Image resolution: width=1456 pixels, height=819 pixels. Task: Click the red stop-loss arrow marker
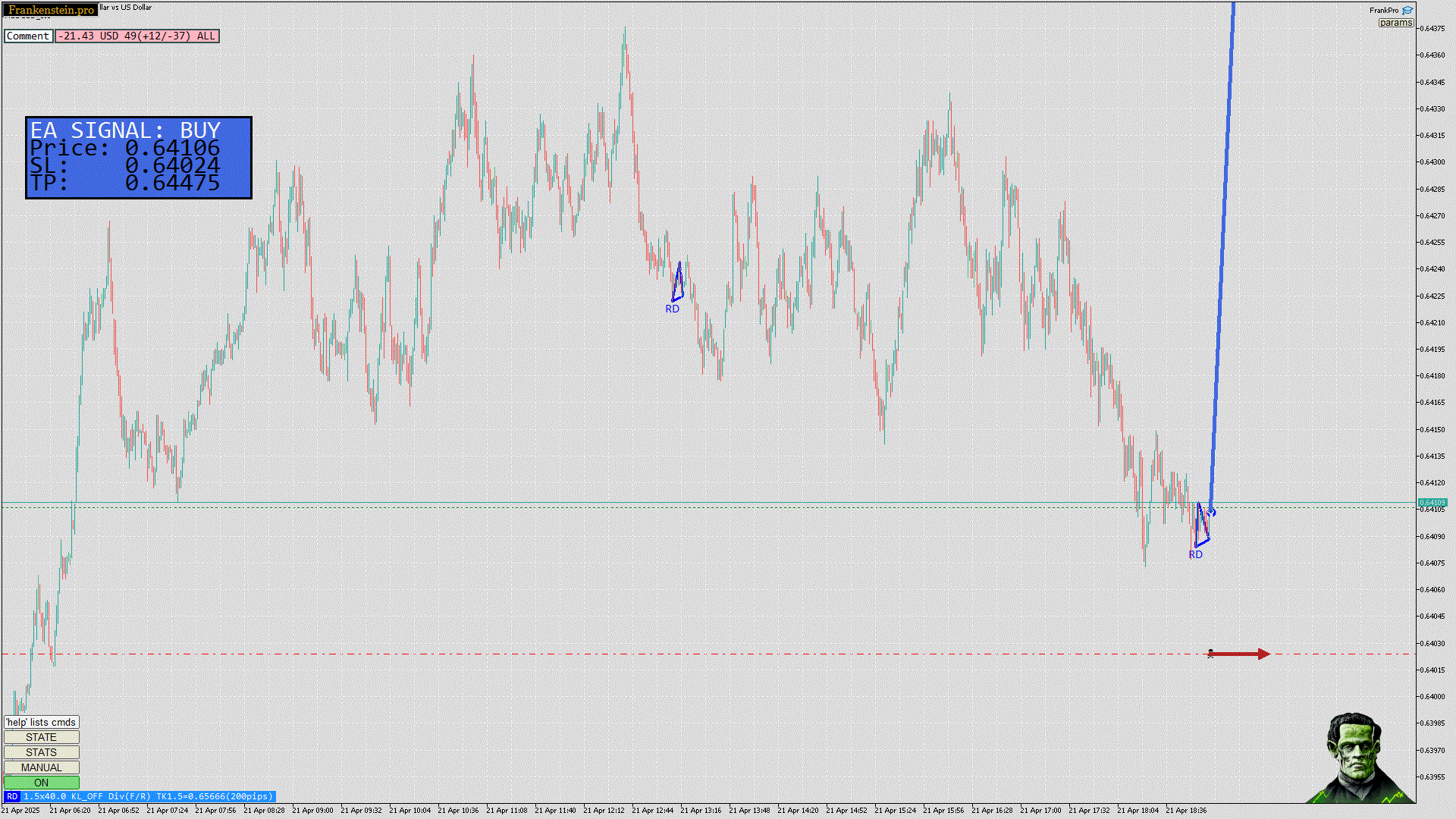point(1244,654)
